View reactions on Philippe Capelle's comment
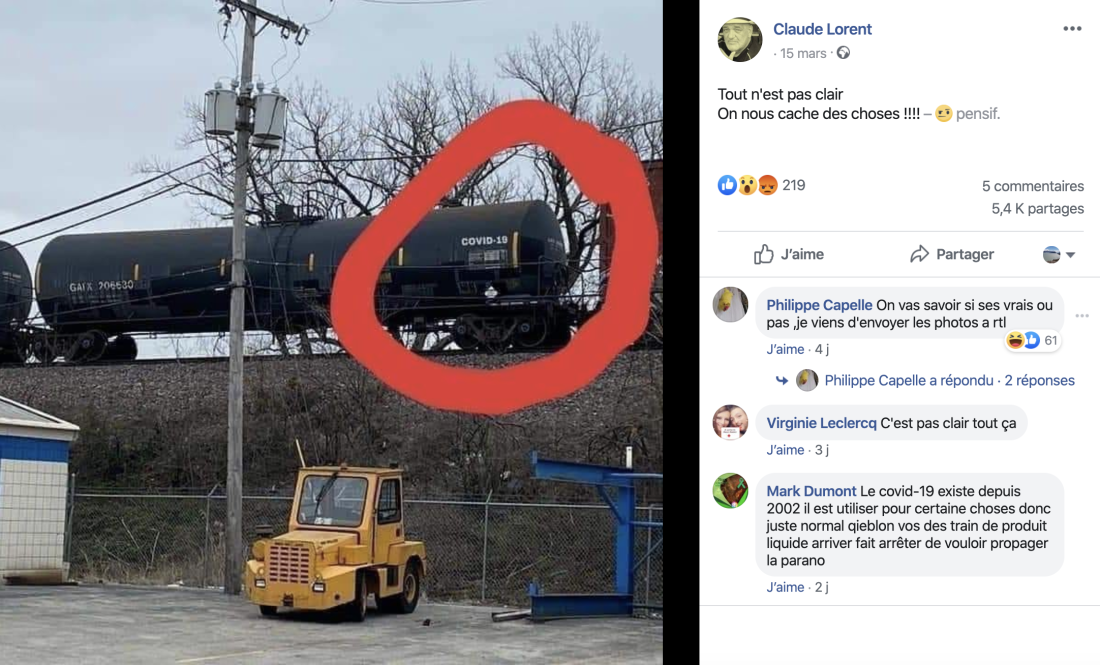 [x=1032, y=340]
